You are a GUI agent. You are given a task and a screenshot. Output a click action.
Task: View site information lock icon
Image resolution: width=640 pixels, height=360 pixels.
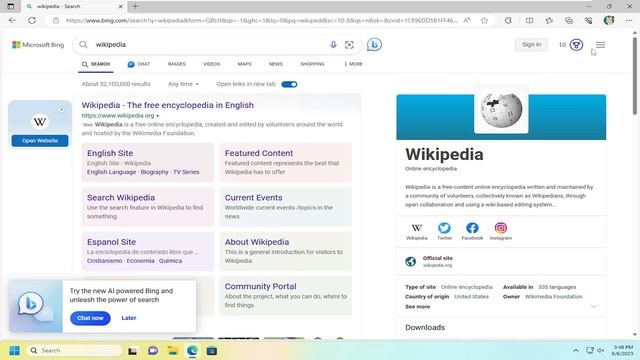(x=56, y=20)
